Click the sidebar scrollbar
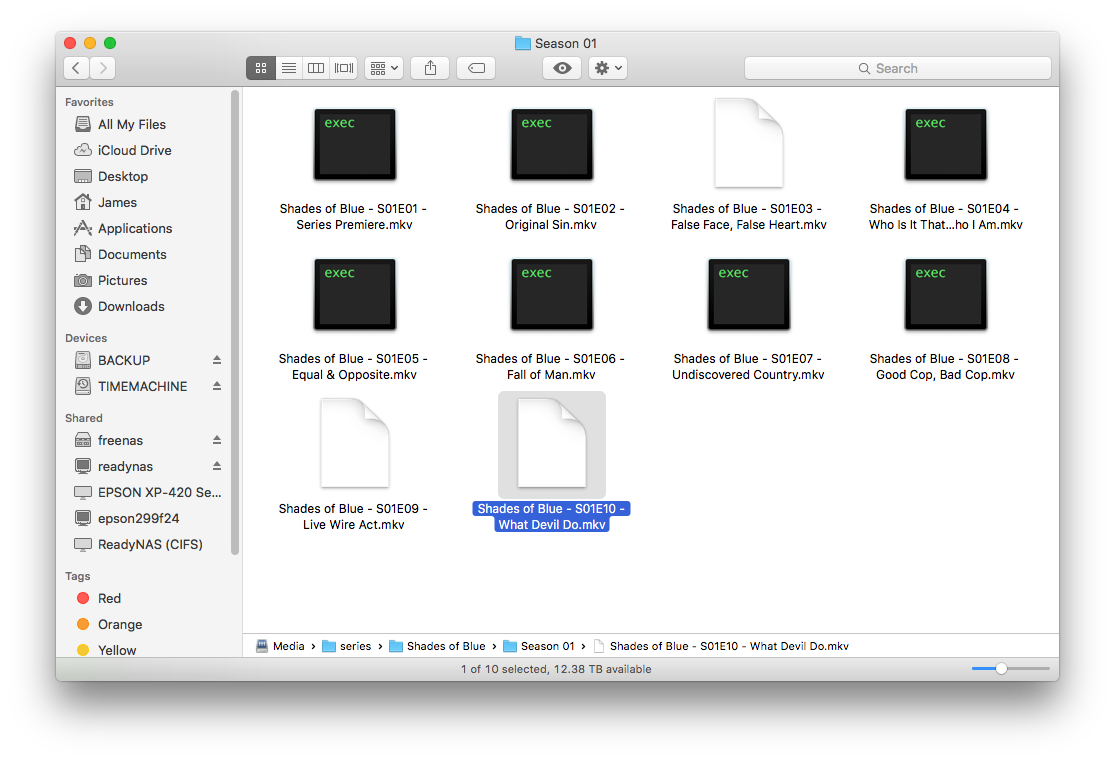Screen dimensions: 1115x761 (235, 322)
